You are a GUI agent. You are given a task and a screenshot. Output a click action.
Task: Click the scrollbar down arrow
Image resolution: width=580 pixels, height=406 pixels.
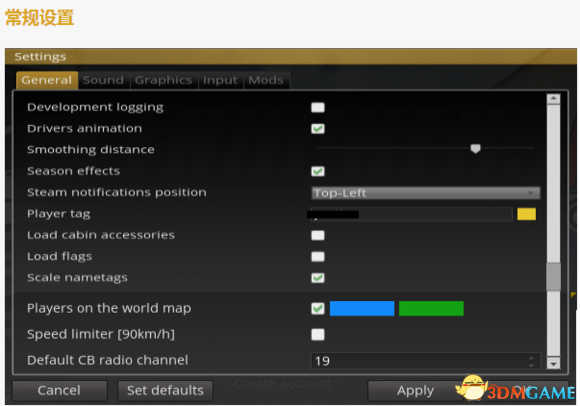click(553, 363)
